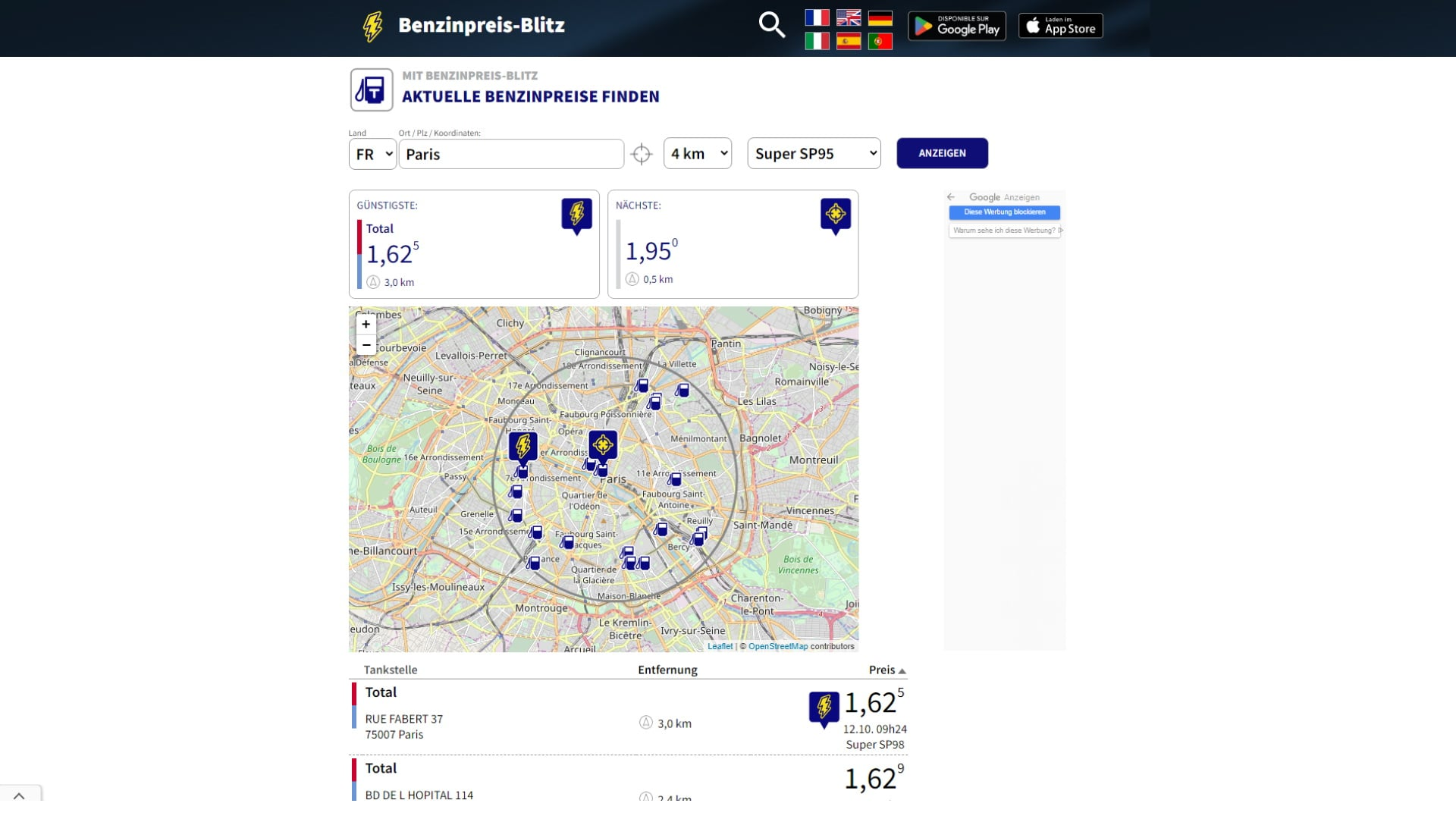Open the Land country dropdown
1456x819 pixels.
click(372, 154)
